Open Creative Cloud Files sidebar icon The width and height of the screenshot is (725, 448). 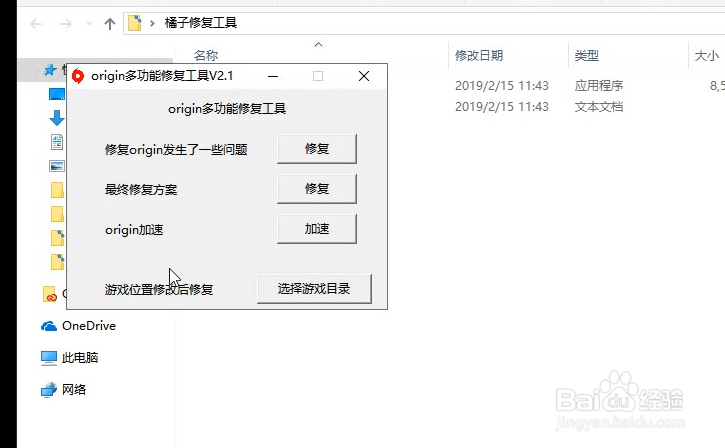tap(50, 294)
